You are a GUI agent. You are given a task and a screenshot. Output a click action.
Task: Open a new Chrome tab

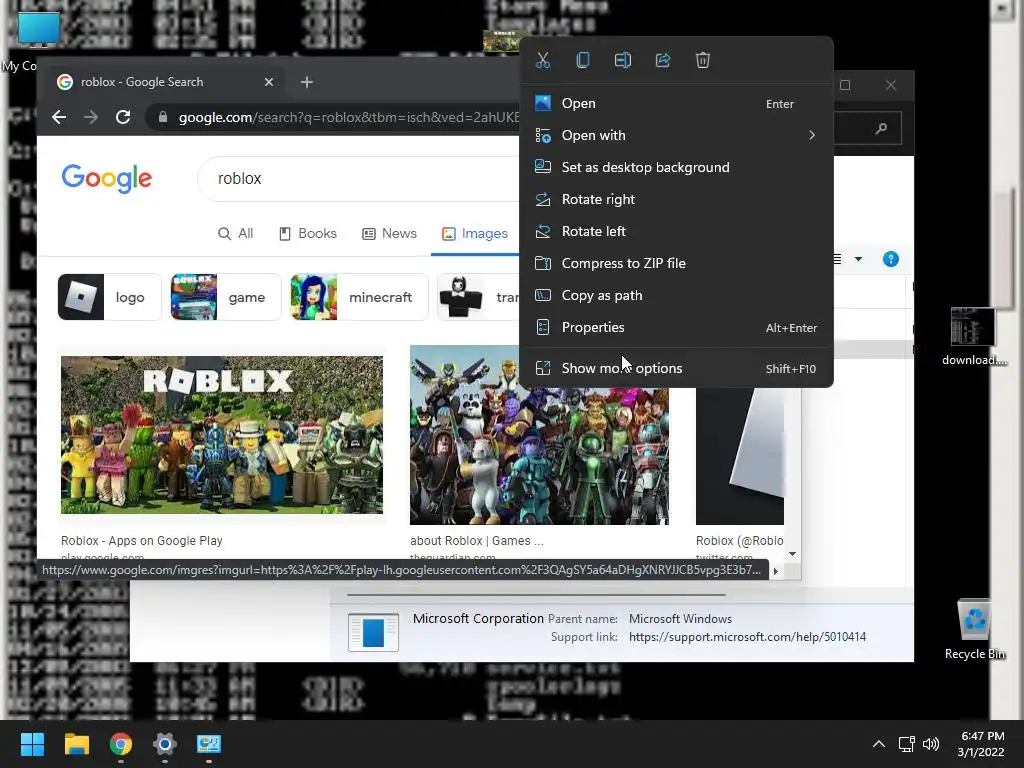click(x=307, y=82)
